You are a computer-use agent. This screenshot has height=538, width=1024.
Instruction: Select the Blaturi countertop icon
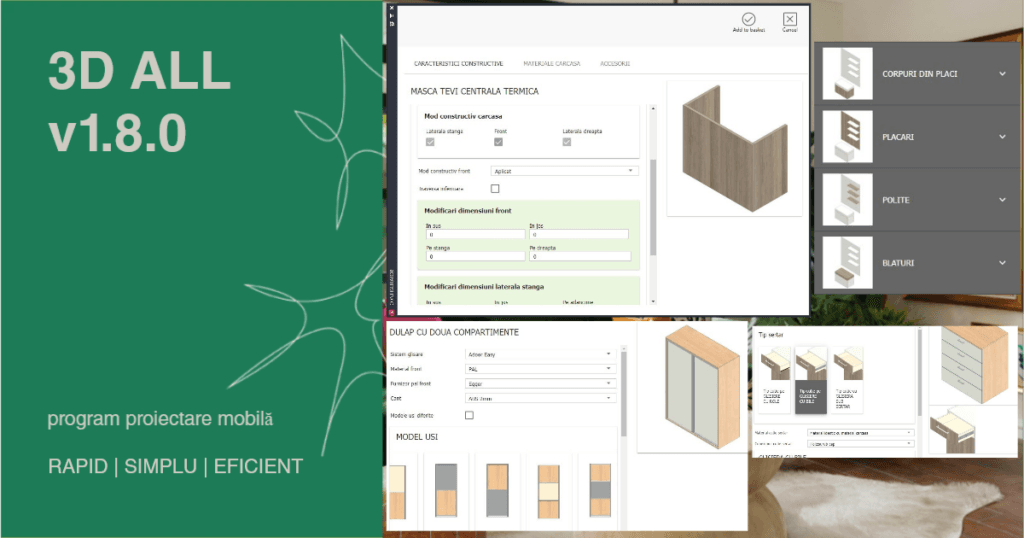847,262
